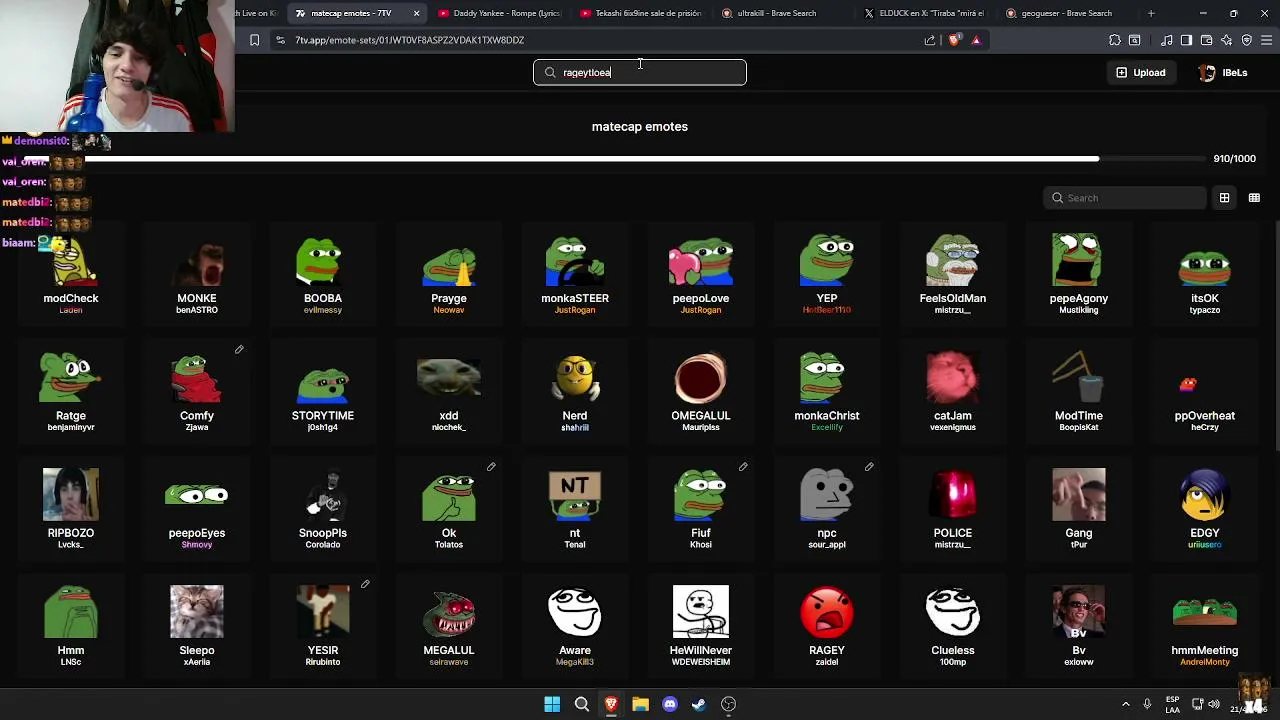Share this page via share icon

pyautogui.click(x=930, y=40)
